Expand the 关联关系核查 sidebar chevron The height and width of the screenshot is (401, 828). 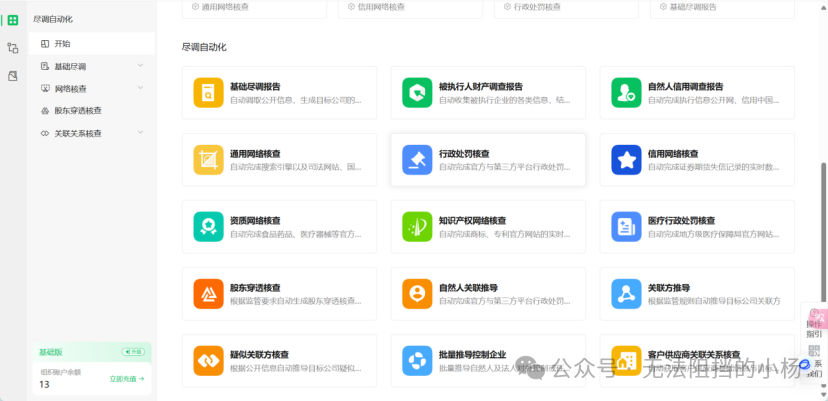coord(140,133)
